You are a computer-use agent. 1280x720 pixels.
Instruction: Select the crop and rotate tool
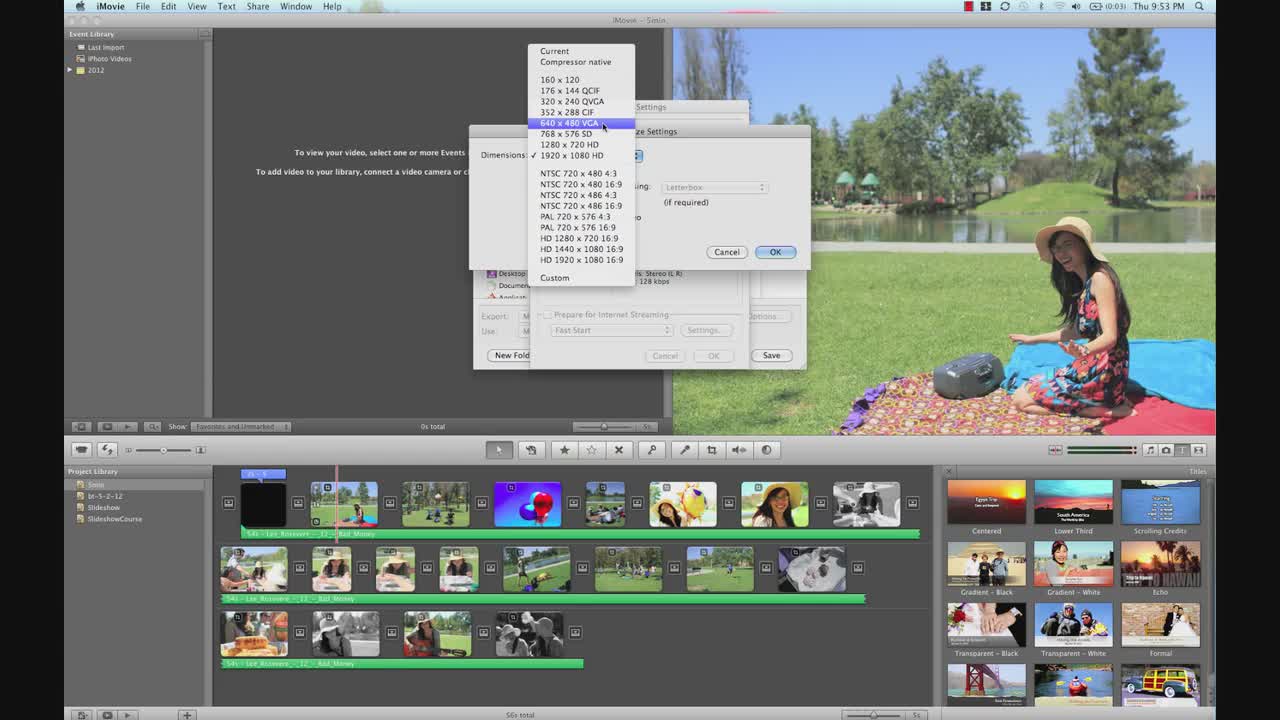tap(712, 450)
